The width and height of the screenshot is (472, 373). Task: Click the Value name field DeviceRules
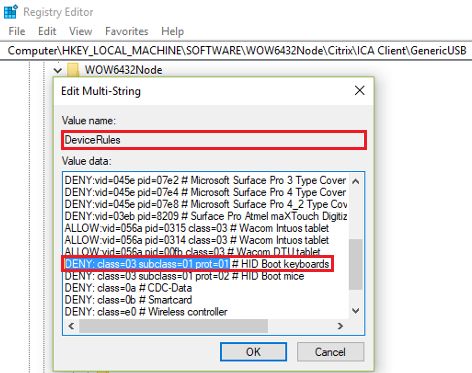214,140
